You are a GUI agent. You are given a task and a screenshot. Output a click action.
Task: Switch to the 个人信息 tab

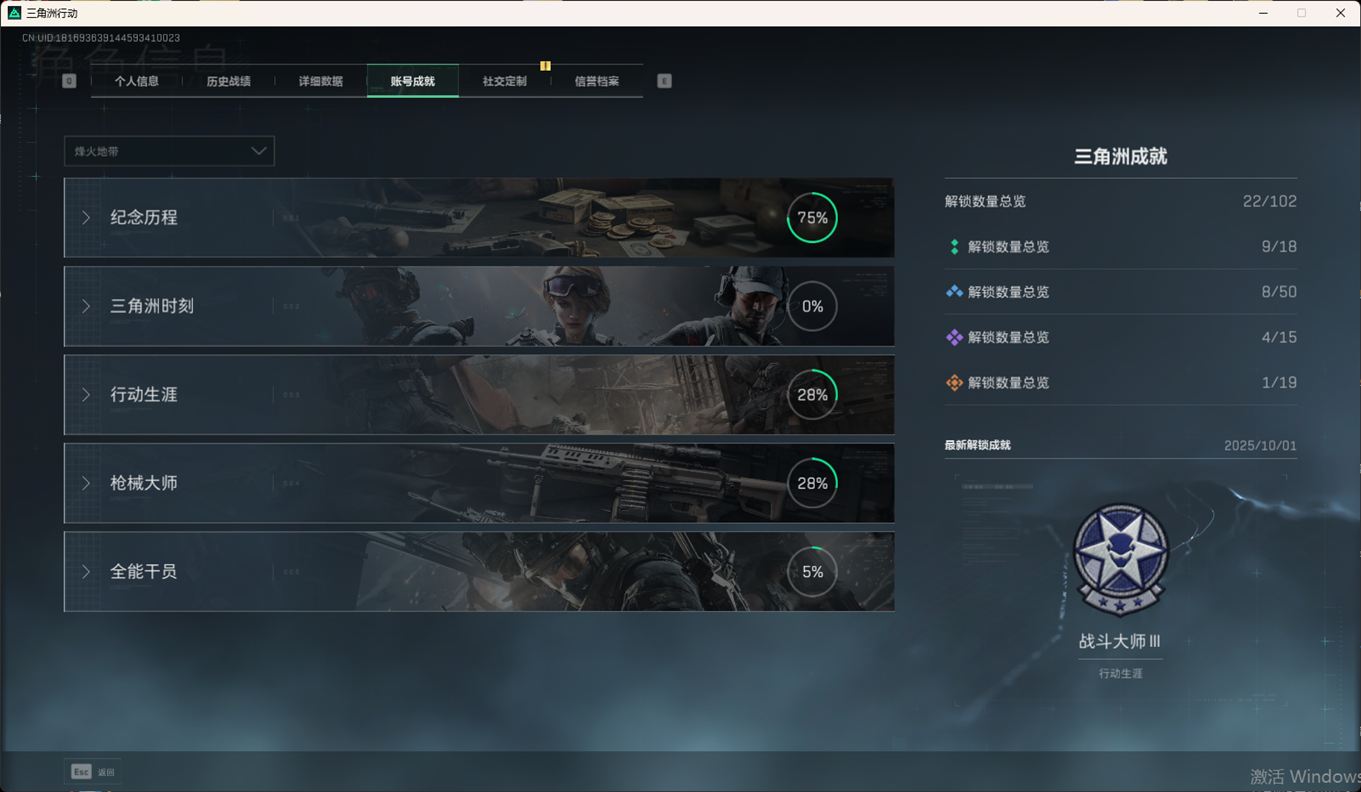point(137,81)
